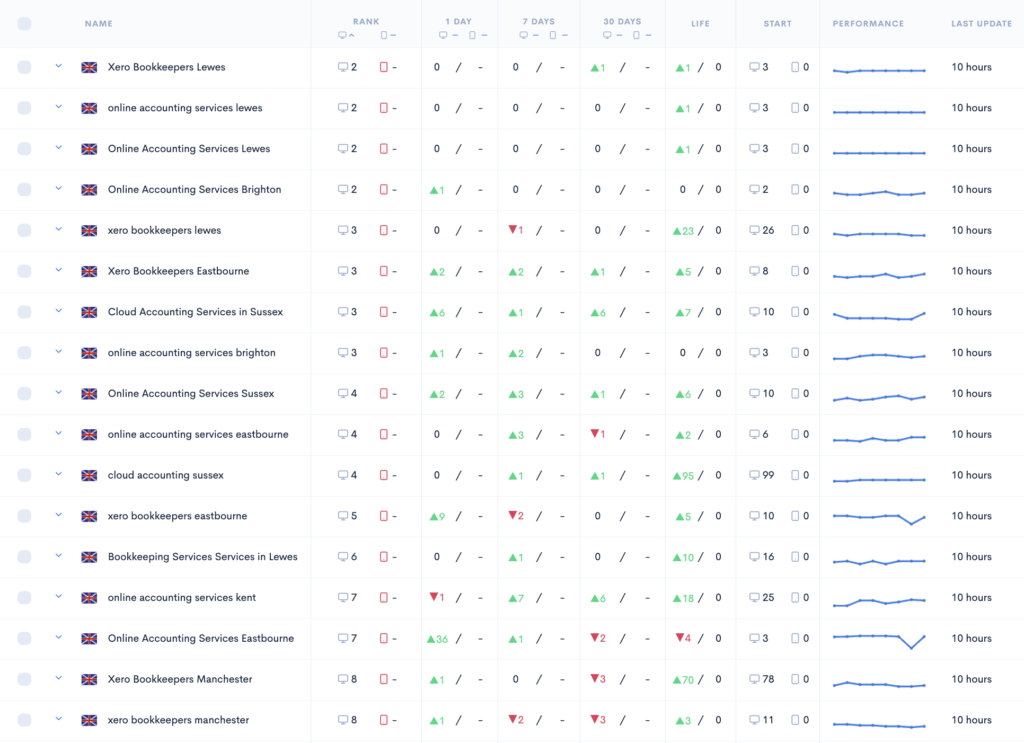This screenshot has height=743, width=1024.
Task: Click the UK flag beside Online Accounting Services Brighton
Action: (x=89, y=190)
